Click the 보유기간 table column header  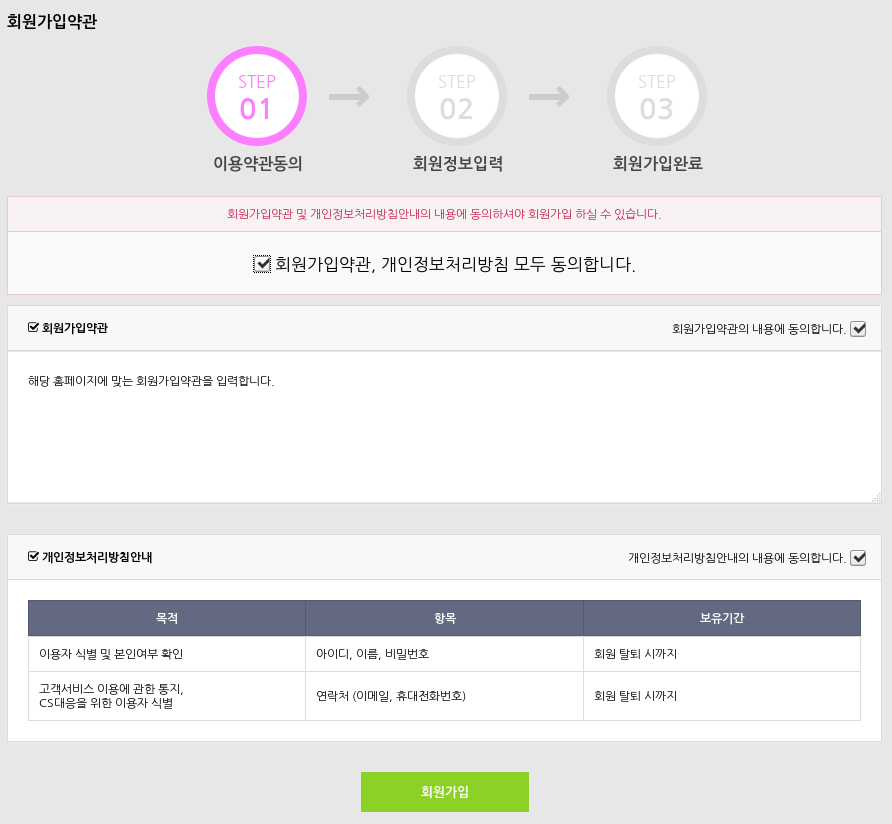point(721,618)
